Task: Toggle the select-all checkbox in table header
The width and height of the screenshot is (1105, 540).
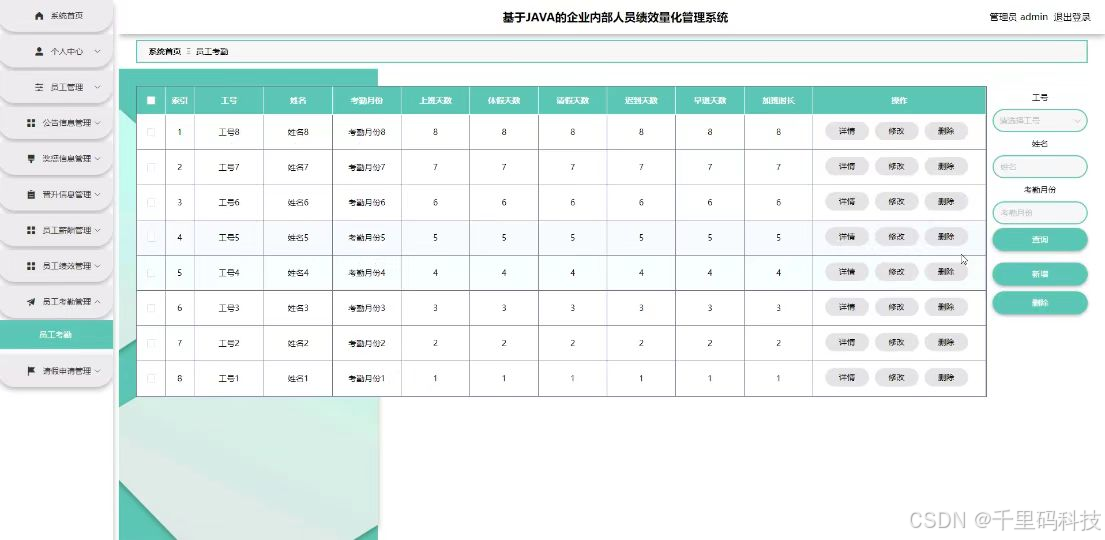Action: pos(151,100)
